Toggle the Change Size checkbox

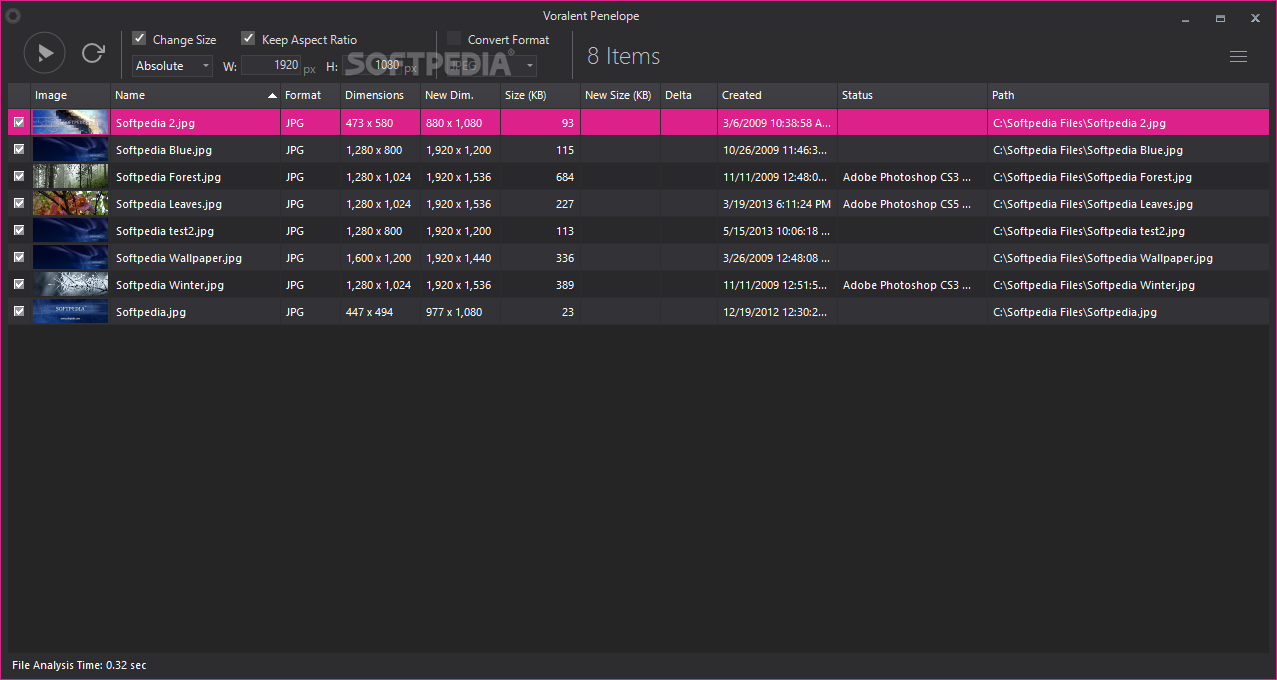(x=139, y=39)
